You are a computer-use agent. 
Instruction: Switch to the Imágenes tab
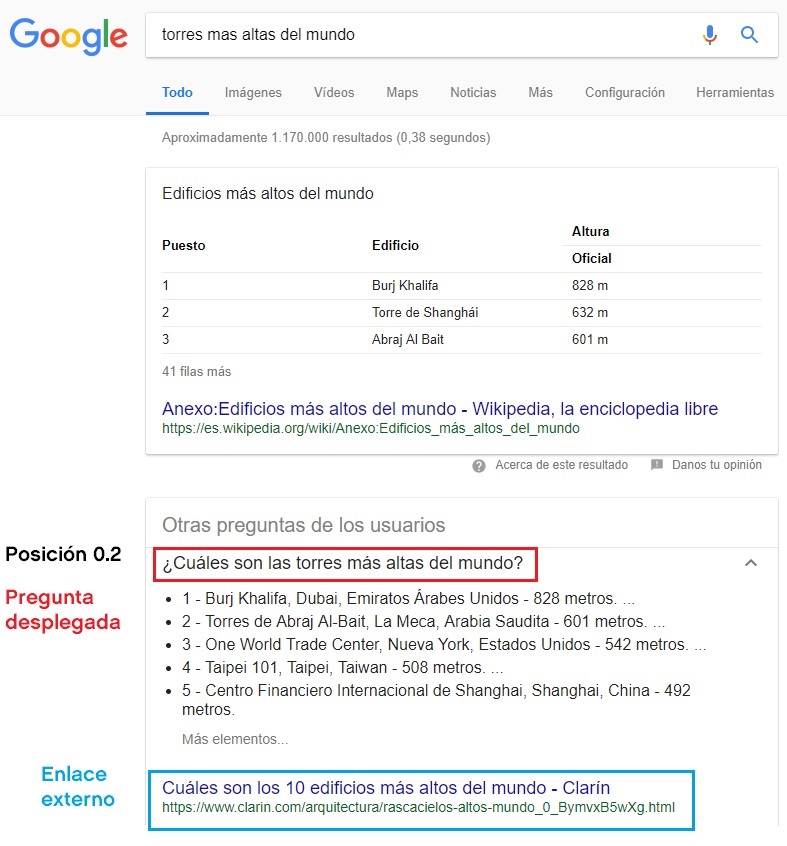[x=253, y=92]
